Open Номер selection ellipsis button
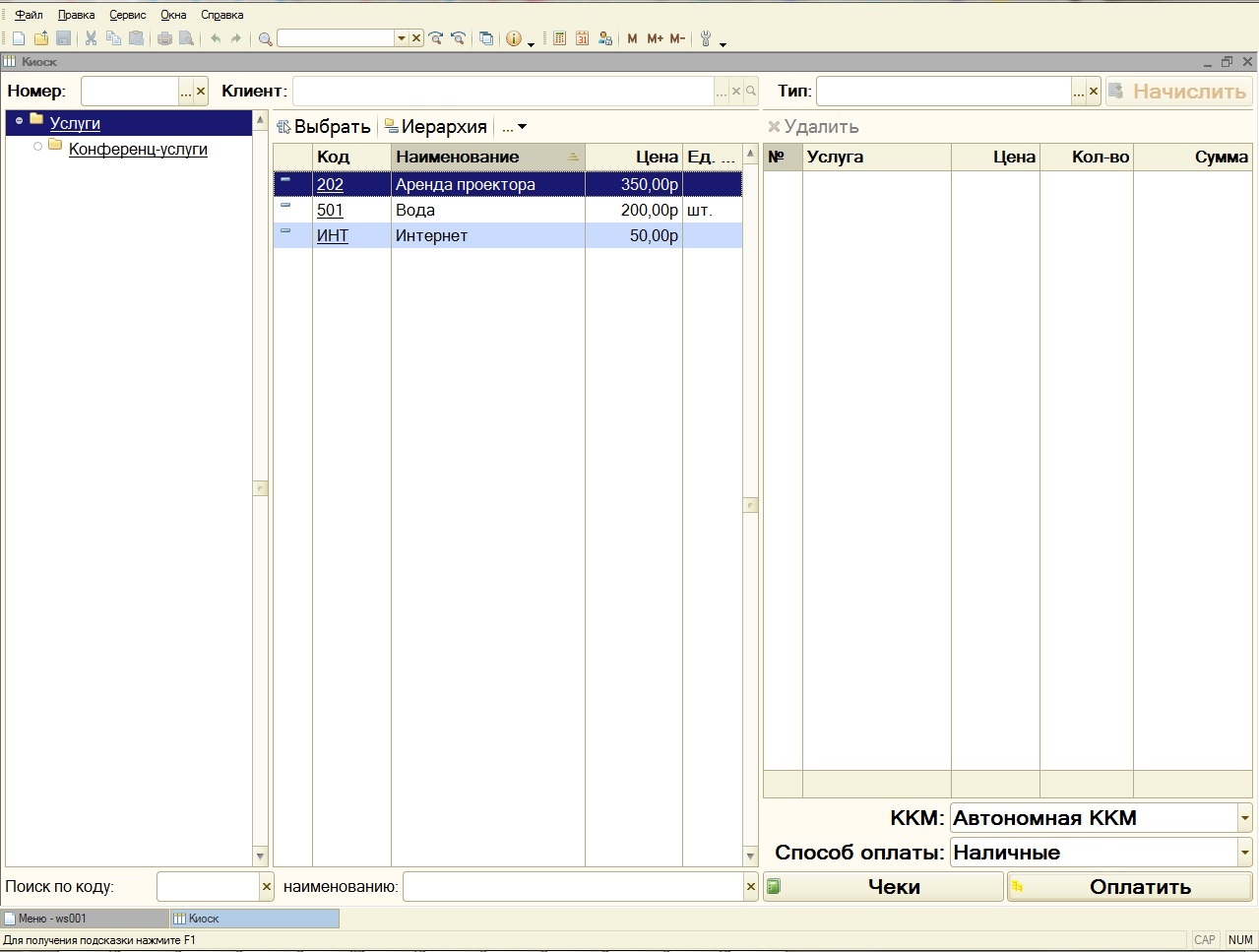 pyautogui.click(x=186, y=91)
